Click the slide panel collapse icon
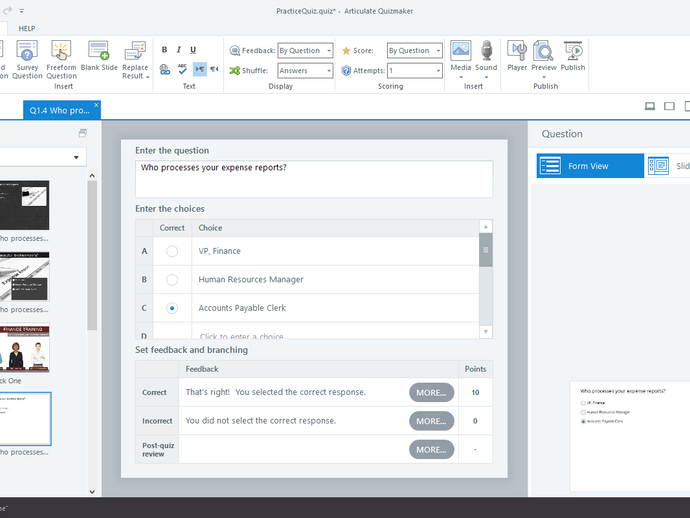 pyautogui.click(x=82, y=133)
